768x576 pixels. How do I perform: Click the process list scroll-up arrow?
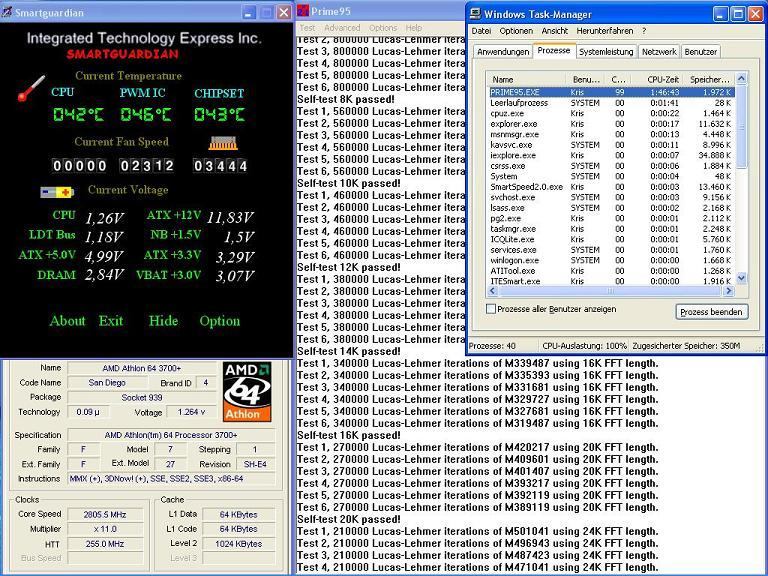pyautogui.click(x=741, y=78)
